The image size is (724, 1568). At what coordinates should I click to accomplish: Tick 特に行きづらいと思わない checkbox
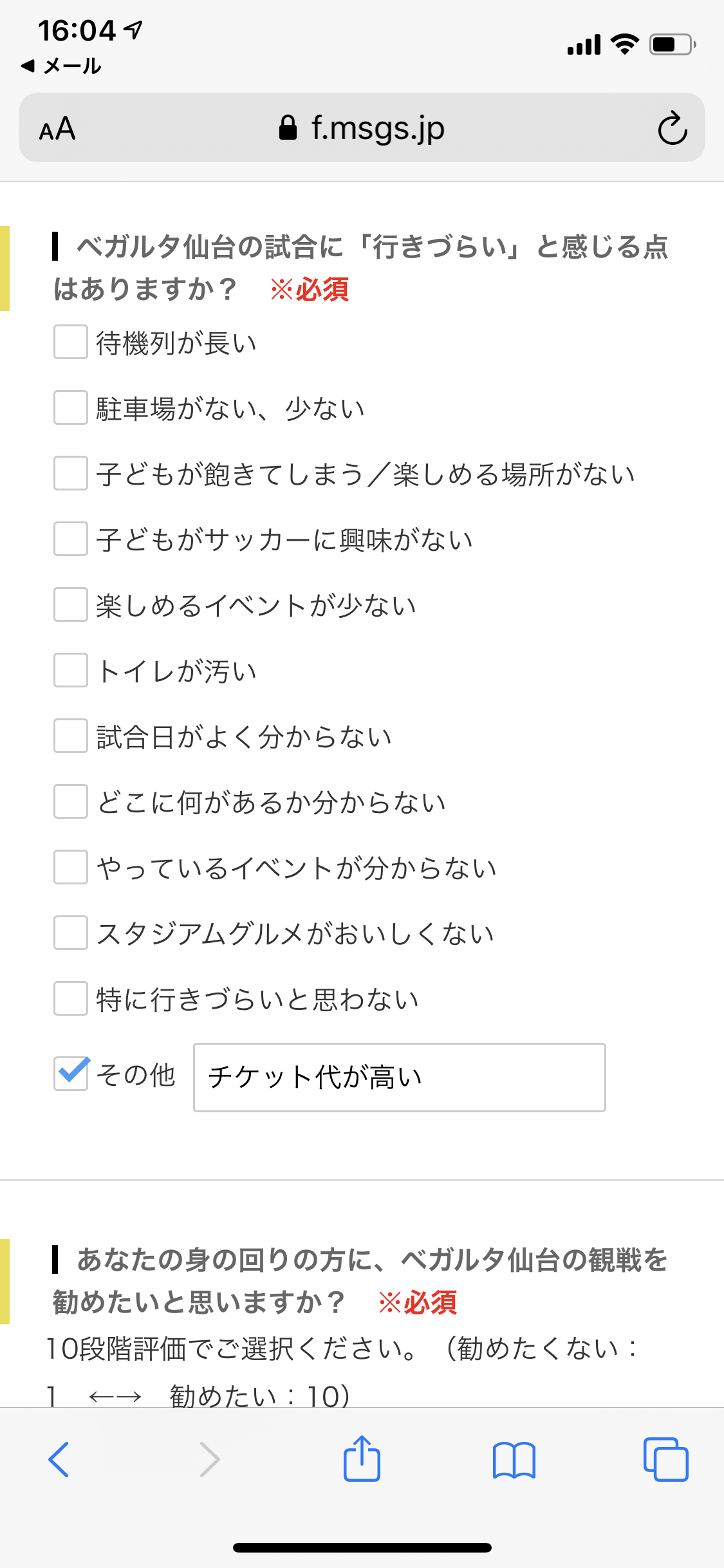71,998
